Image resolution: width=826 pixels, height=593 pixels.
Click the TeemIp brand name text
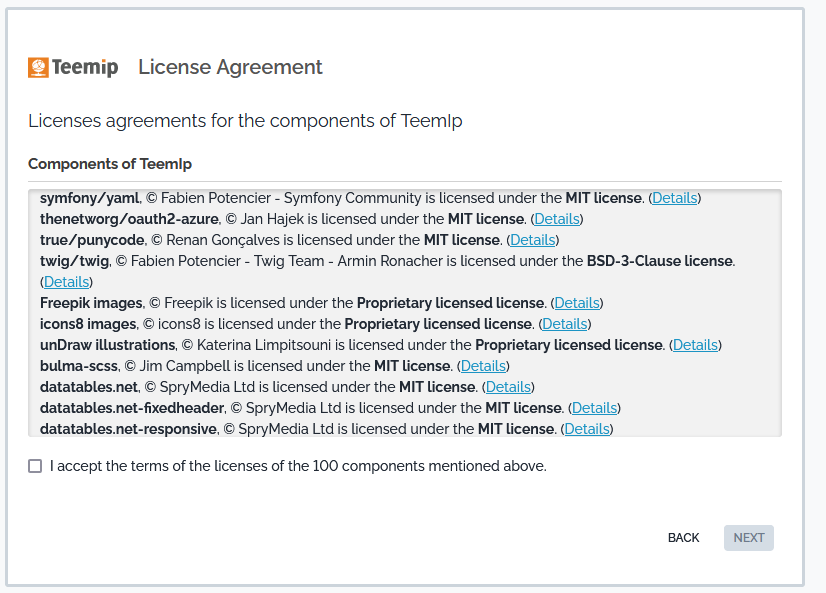coord(85,68)
